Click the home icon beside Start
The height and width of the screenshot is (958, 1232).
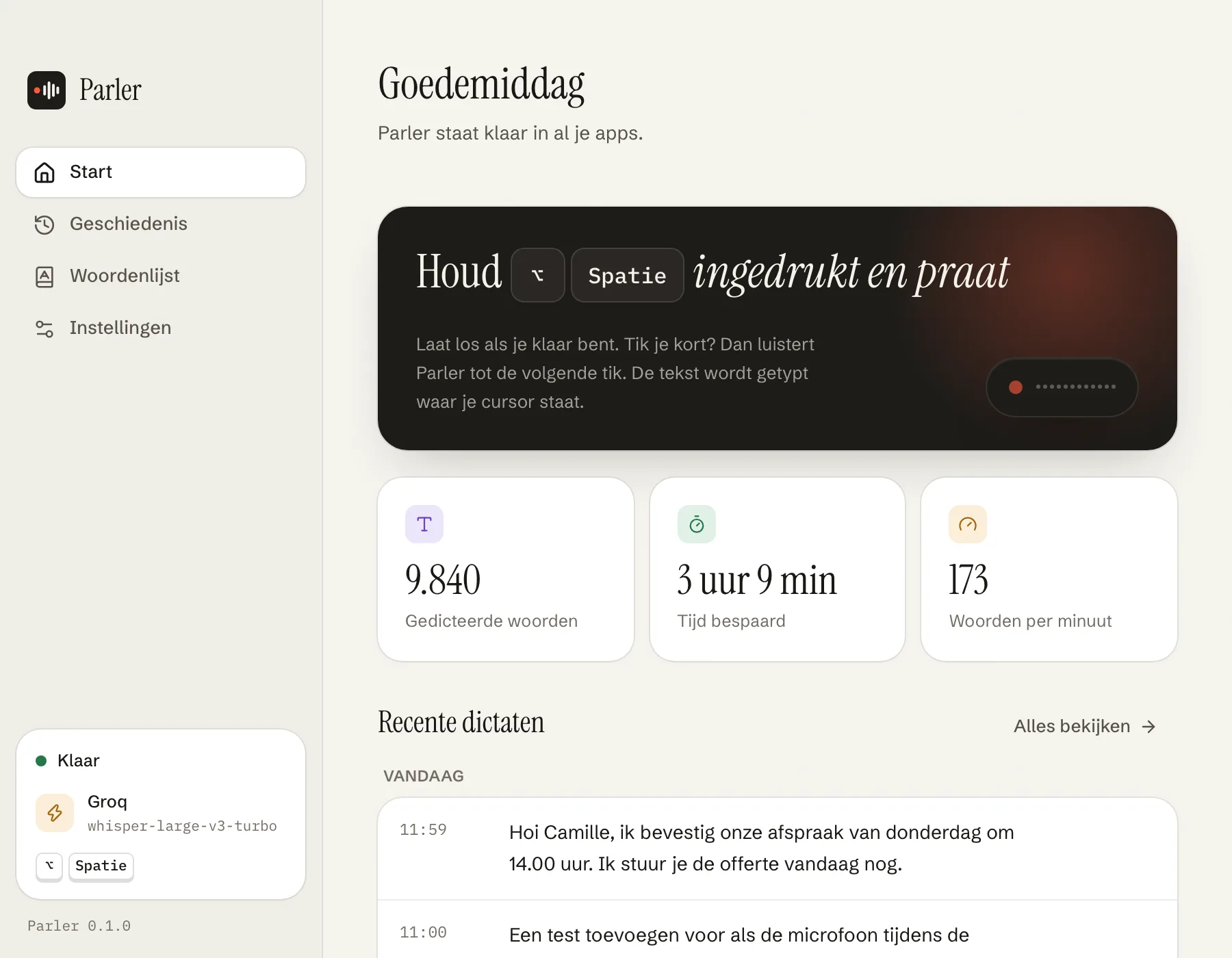(44, 172)
